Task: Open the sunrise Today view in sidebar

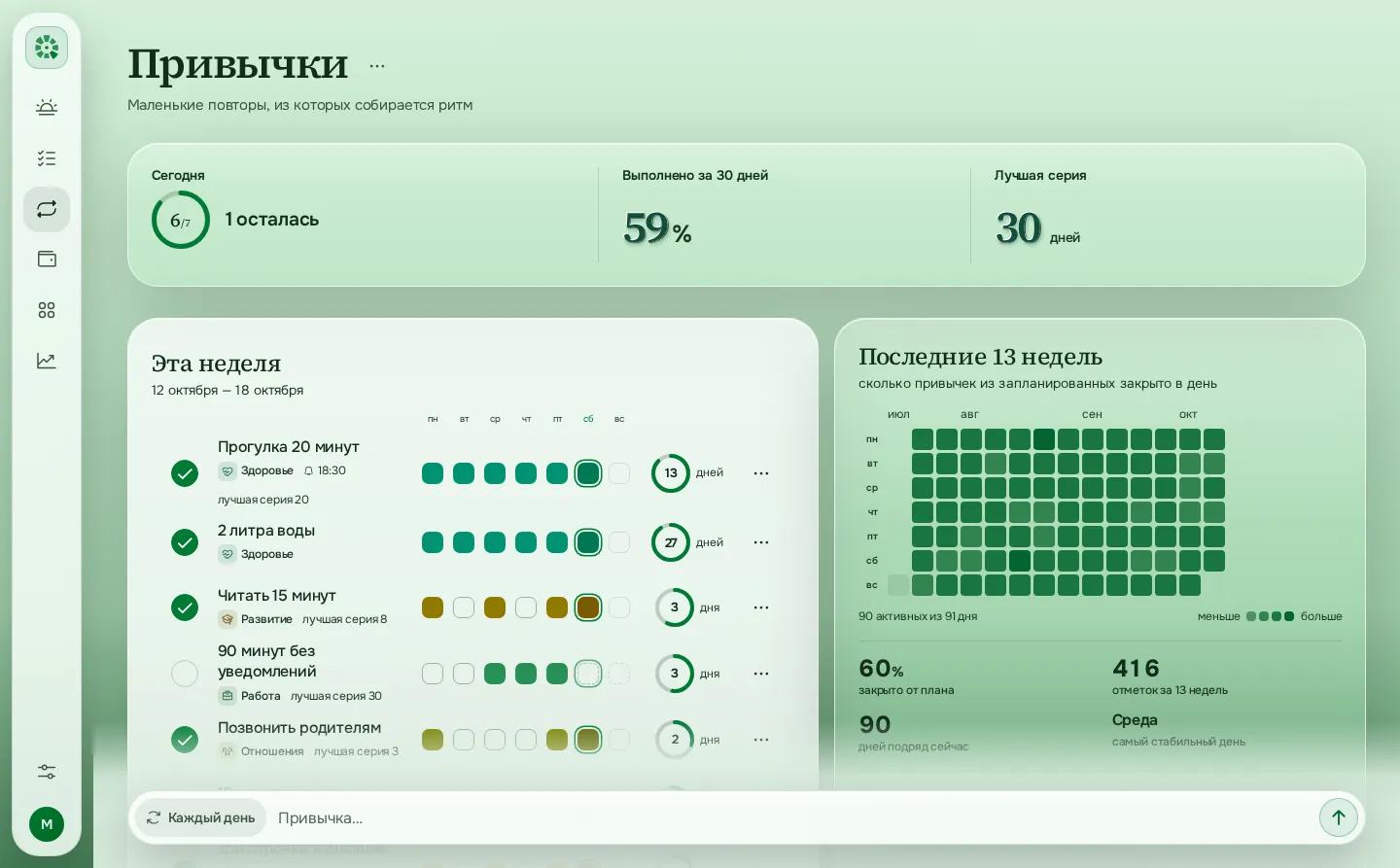Action: (47, 108)
